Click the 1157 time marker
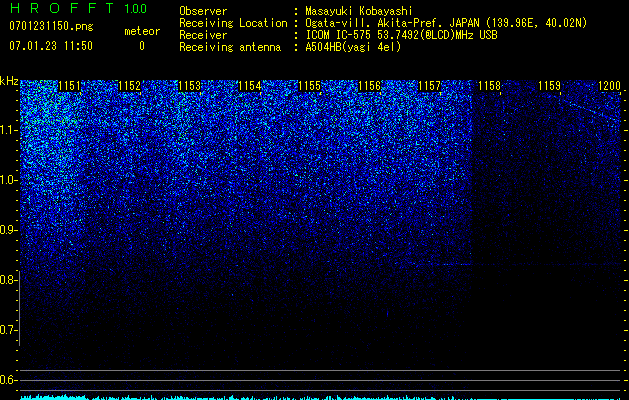Viewport: 629px width, 400px height. click(430, 86)
